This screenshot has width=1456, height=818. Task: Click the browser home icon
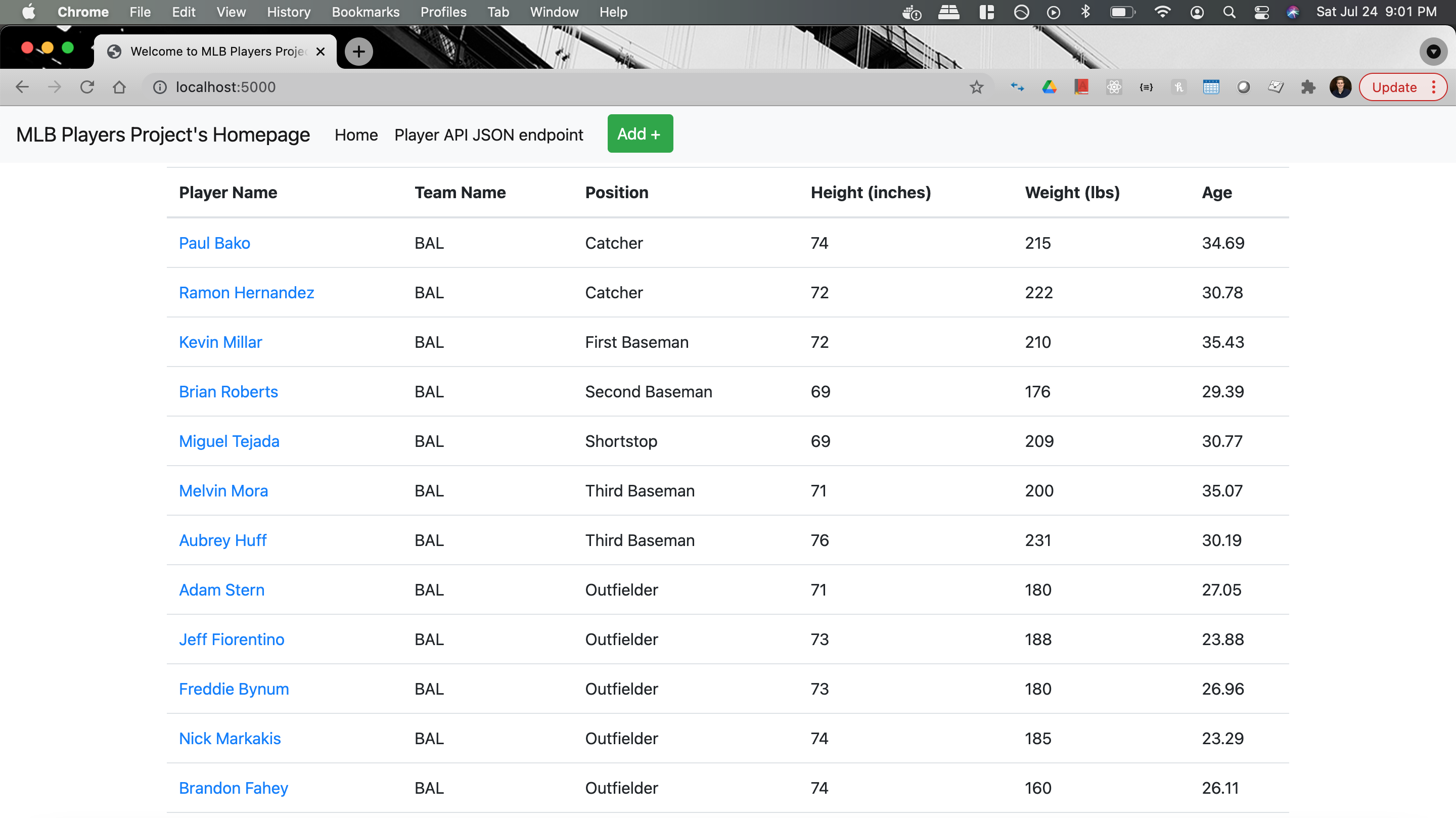(x=119, y=87)
